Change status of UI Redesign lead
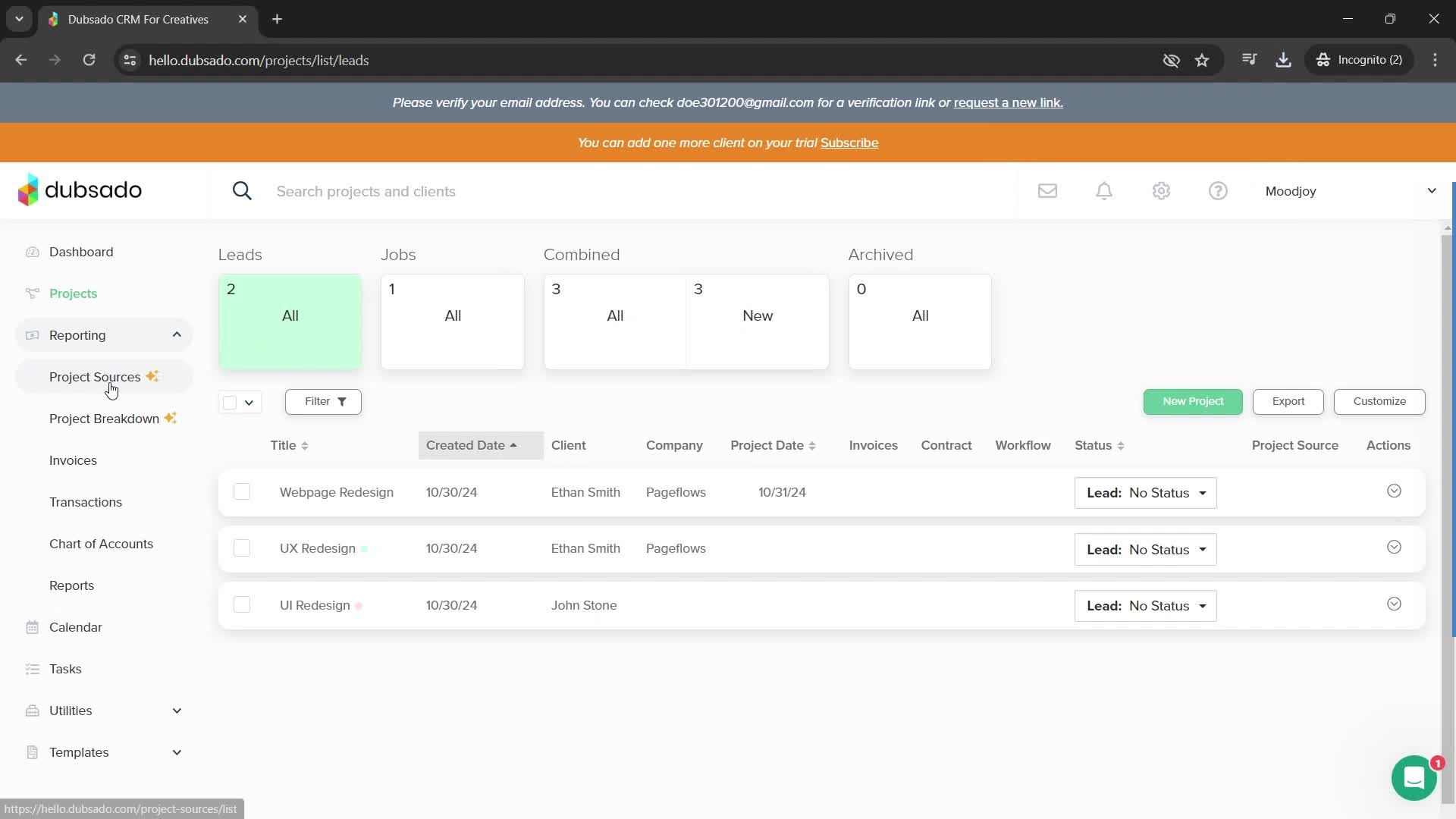The image size is (1456, 819). 1145,606
